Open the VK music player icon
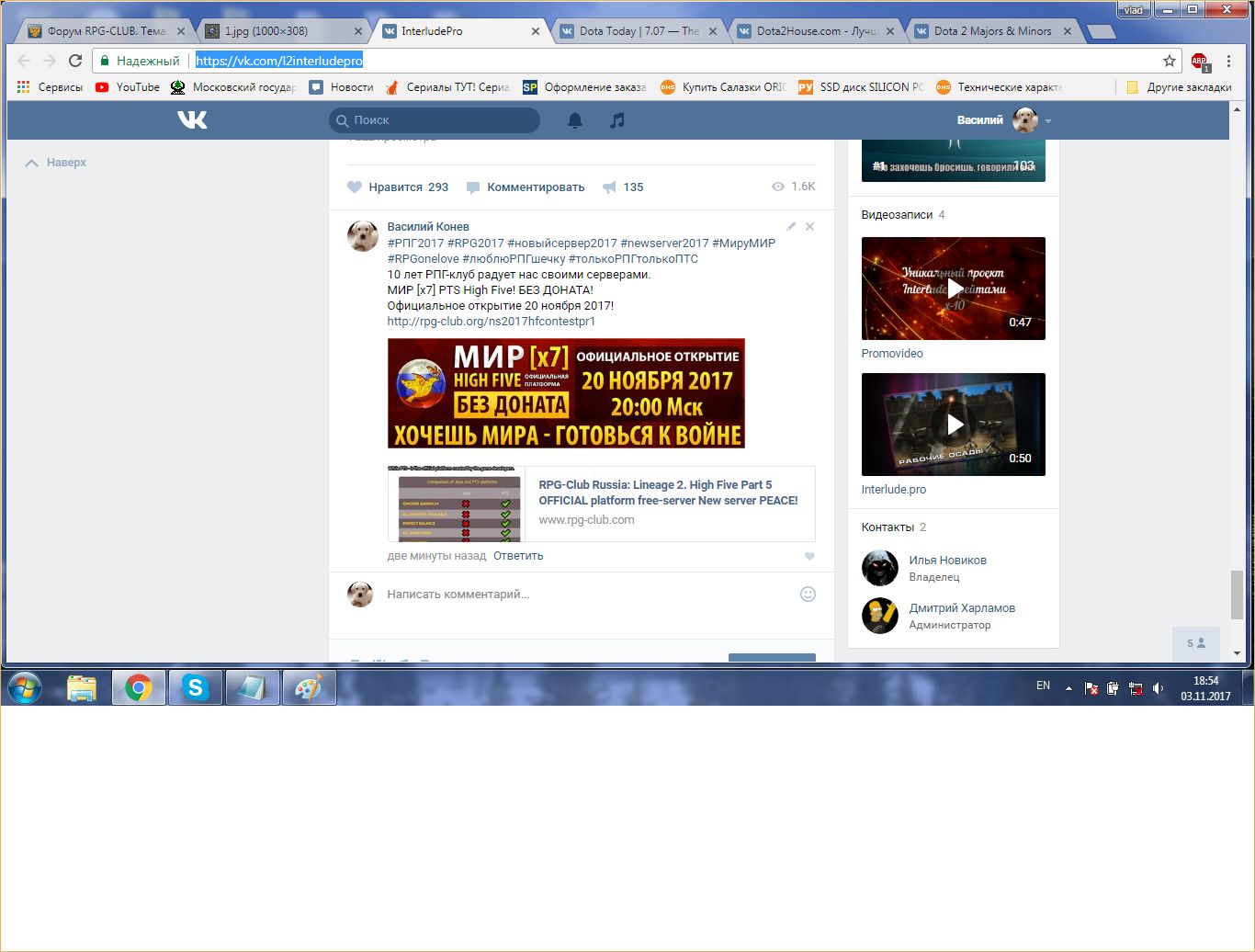Viewport: 1255px width, 952px height. point(617,120)
